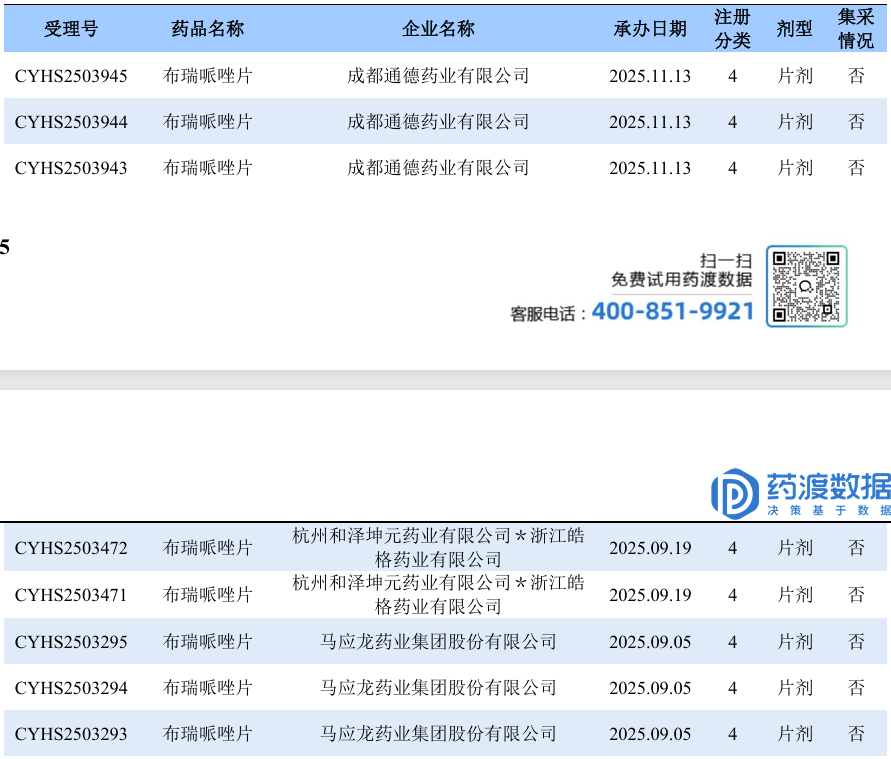Viewport: 891px width, 759px height.
Task: Select acceptance number CYHS2503945
Action: (71, 76)
